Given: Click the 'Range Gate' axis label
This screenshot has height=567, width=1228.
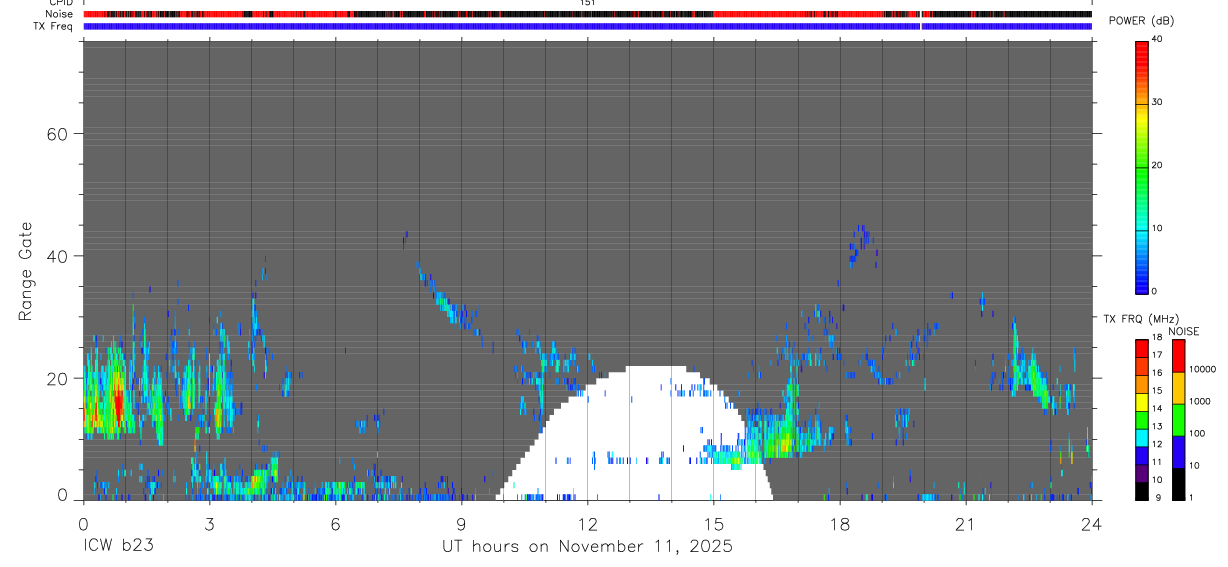Looking at the screenshot, I should point(26,272).
